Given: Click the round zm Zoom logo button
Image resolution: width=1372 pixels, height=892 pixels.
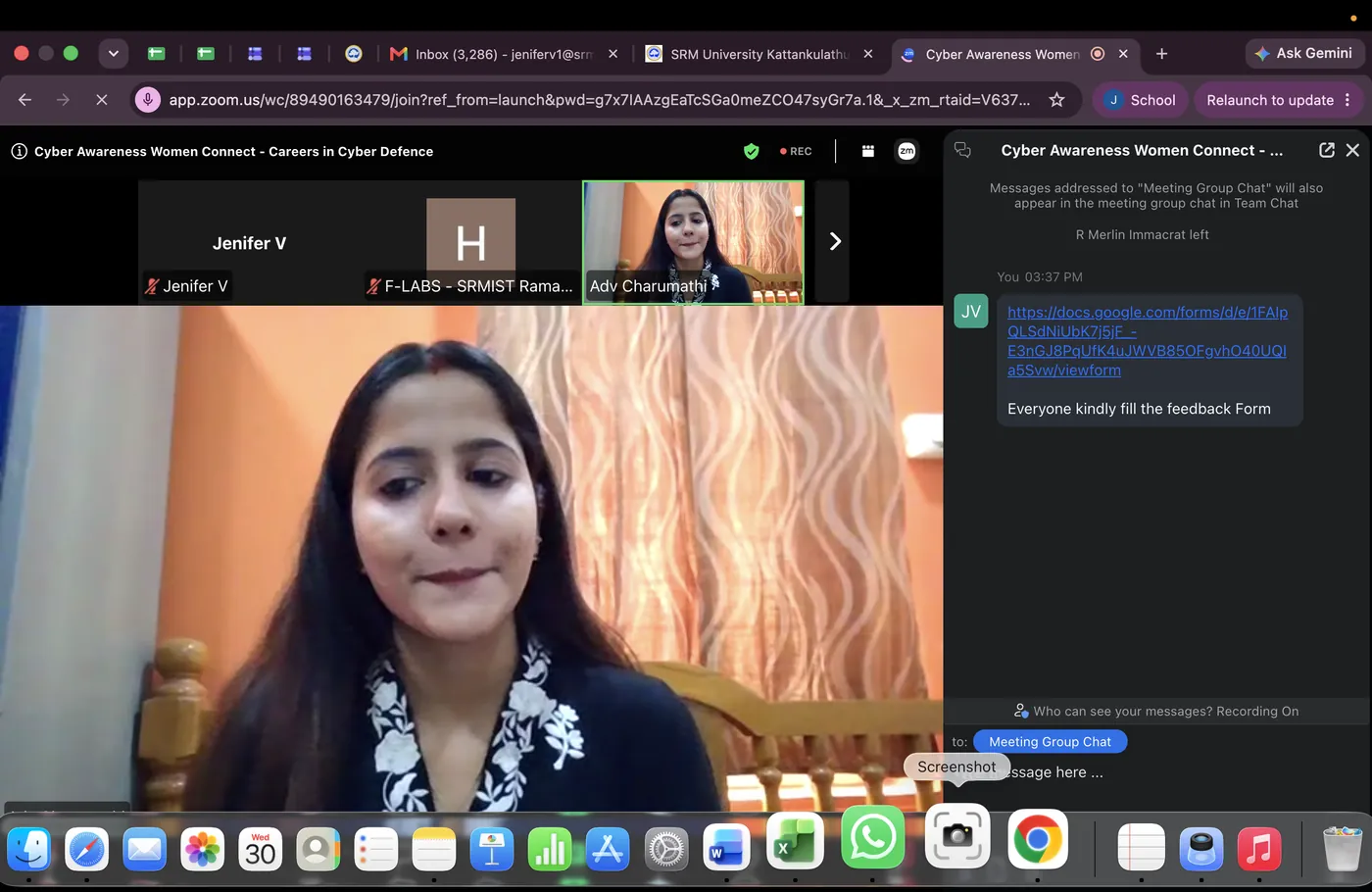Looking at the screenshot, I should pyautogui.click(x=906, y=151).
